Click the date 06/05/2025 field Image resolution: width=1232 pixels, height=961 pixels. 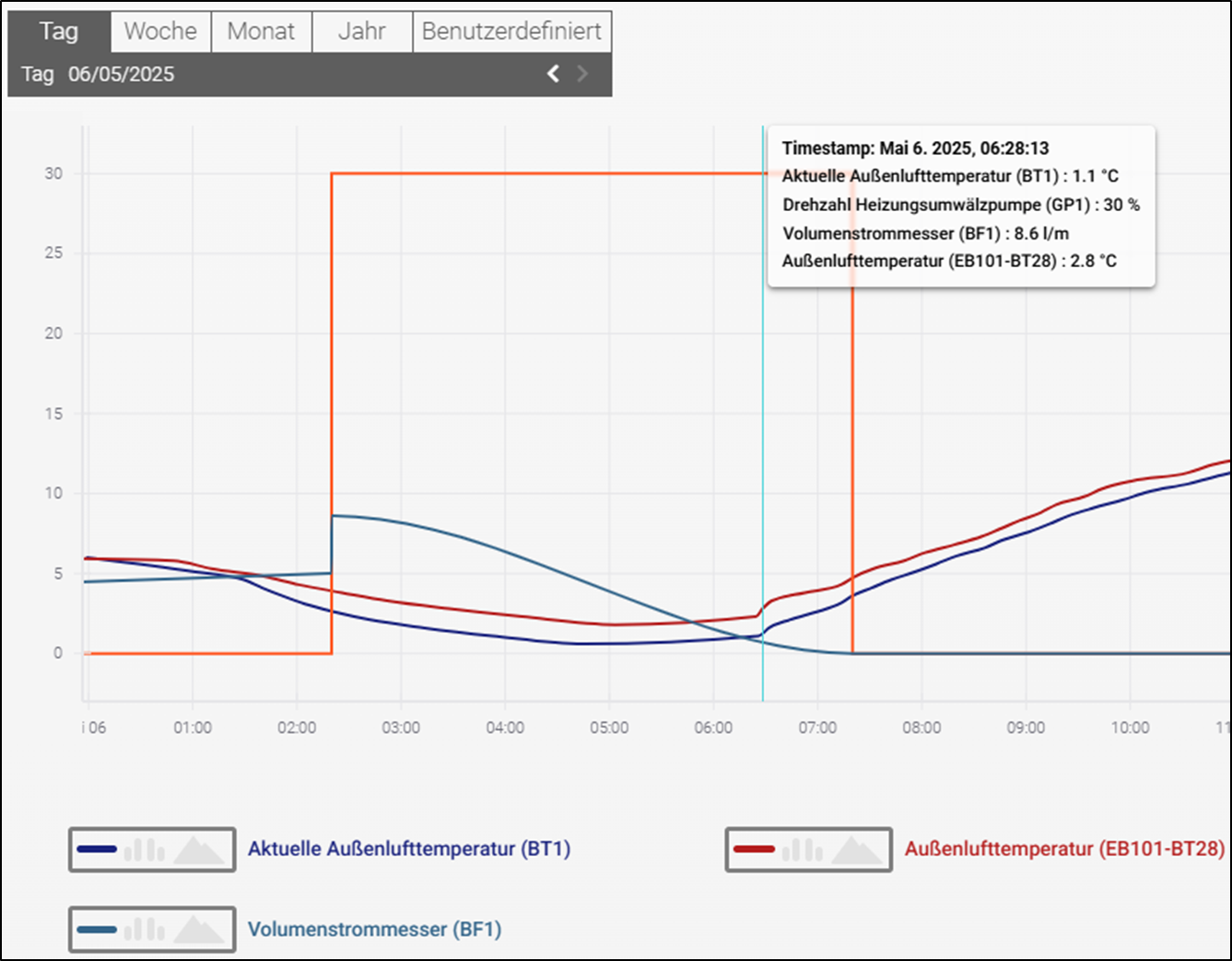tap(121, 75)
